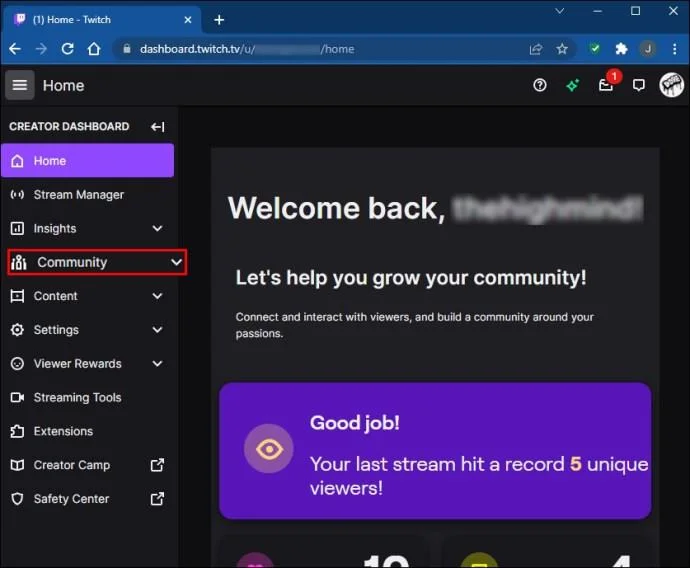Open the hamburger navigation menu
The width and height of the screenshot is (690, 568).
pyautogui.click(x=20, y=85)
